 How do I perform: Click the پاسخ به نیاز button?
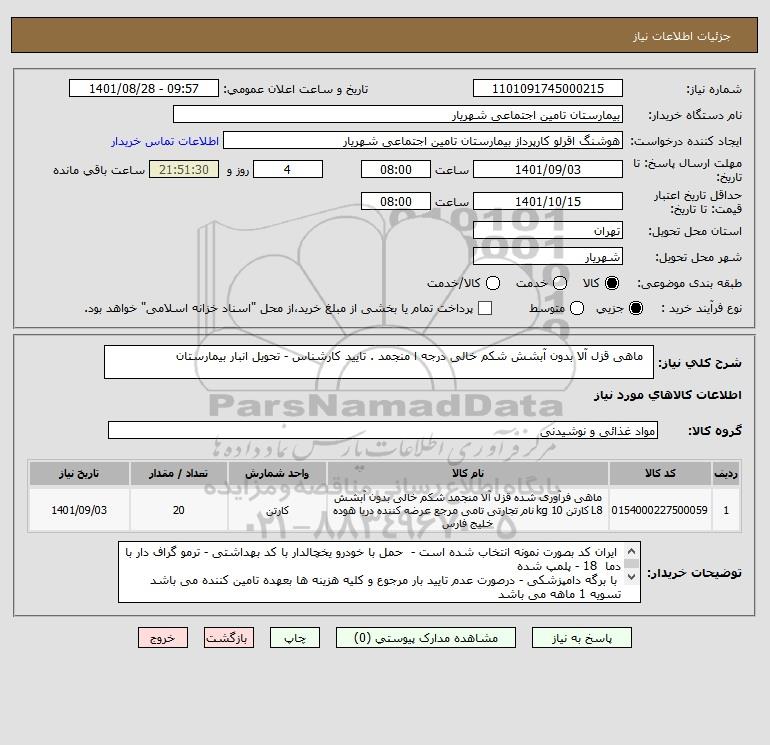click(x=582, y=638)
